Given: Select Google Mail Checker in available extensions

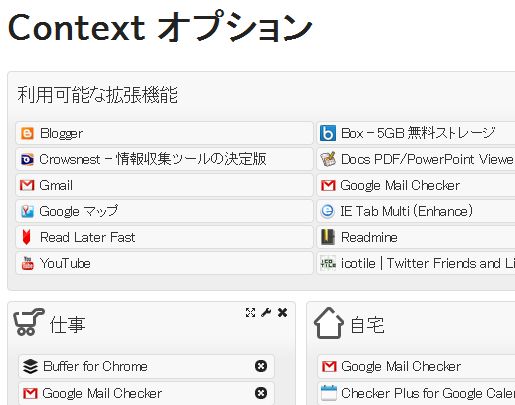Looking at the screenshot, I should click(416, 185).
